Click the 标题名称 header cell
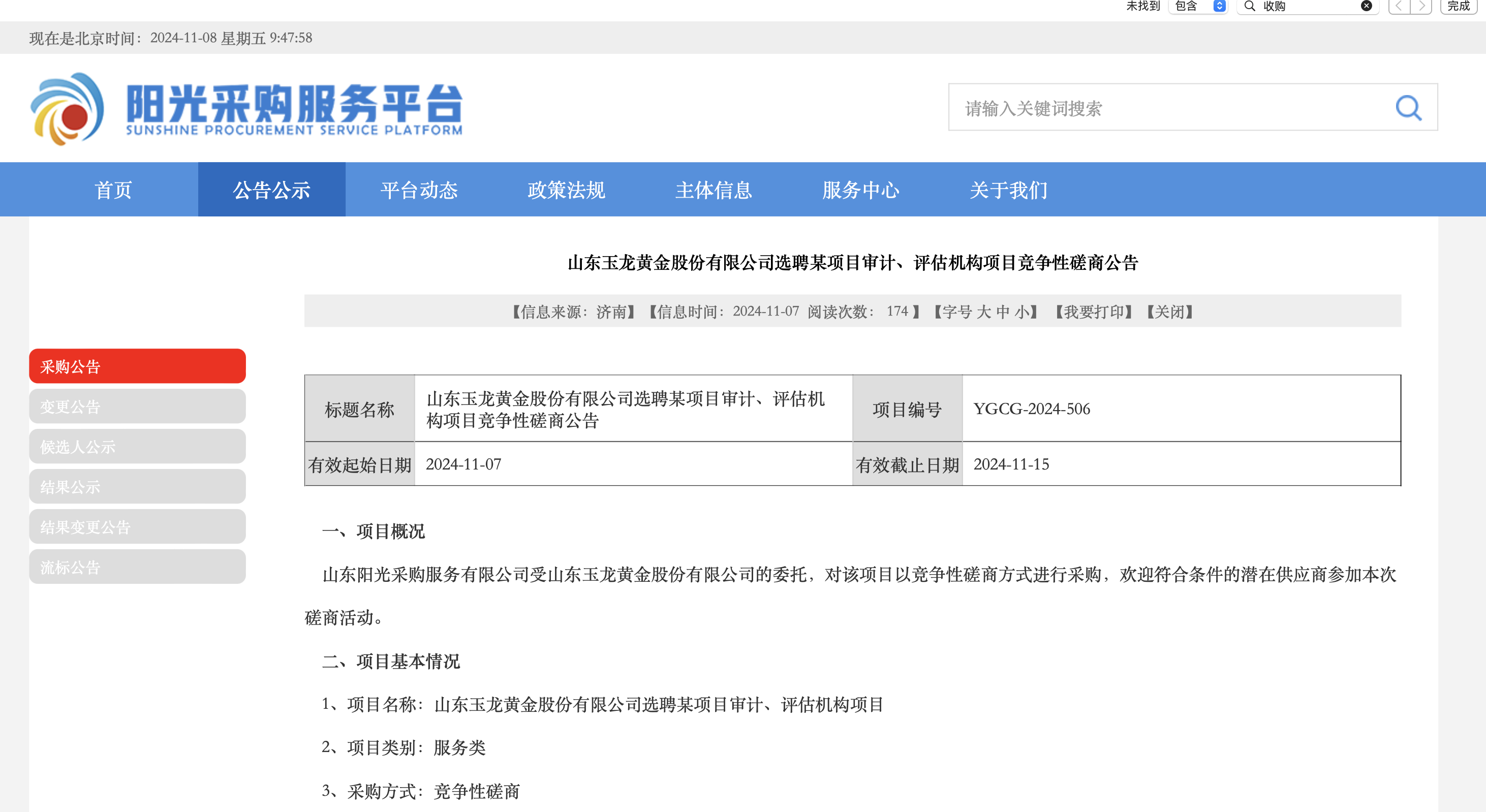1486x812 pixels. (x=359, y=409)
